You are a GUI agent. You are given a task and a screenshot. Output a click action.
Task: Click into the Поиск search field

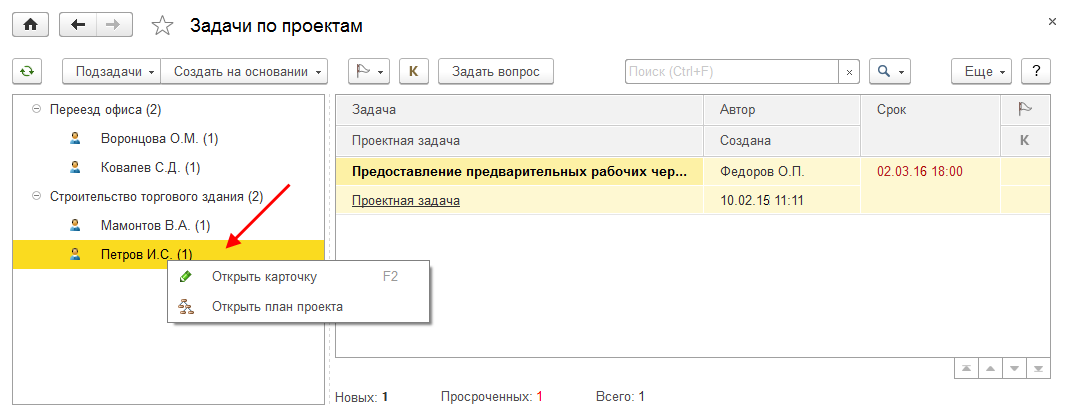pyautogui.click(x=731, y=72)
